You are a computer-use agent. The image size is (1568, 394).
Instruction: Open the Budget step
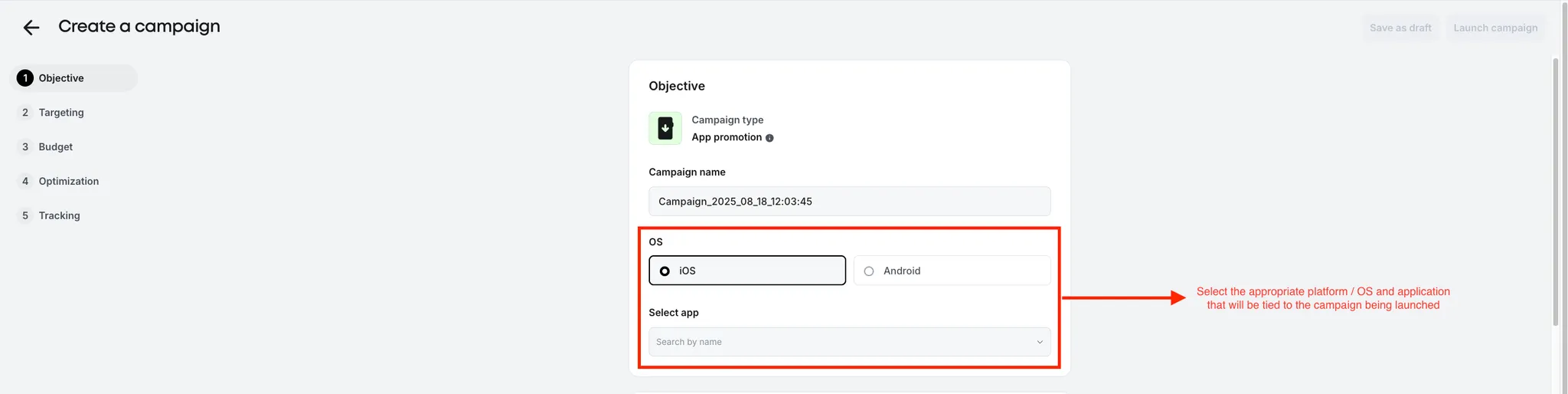(x=56, y=147)
